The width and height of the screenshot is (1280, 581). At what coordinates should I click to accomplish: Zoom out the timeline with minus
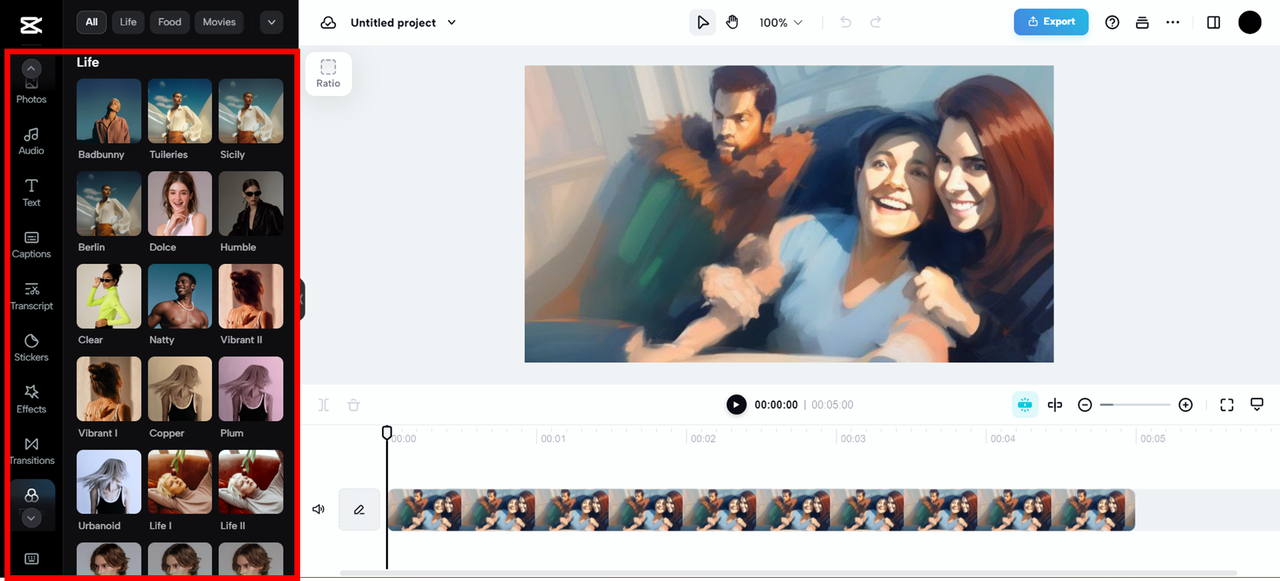pos(1085,405)
